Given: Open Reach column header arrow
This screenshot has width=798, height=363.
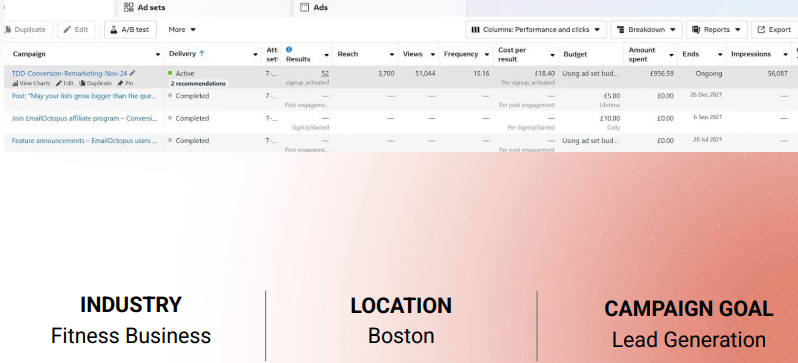Looking at the screenshot, I should point(392,54).
